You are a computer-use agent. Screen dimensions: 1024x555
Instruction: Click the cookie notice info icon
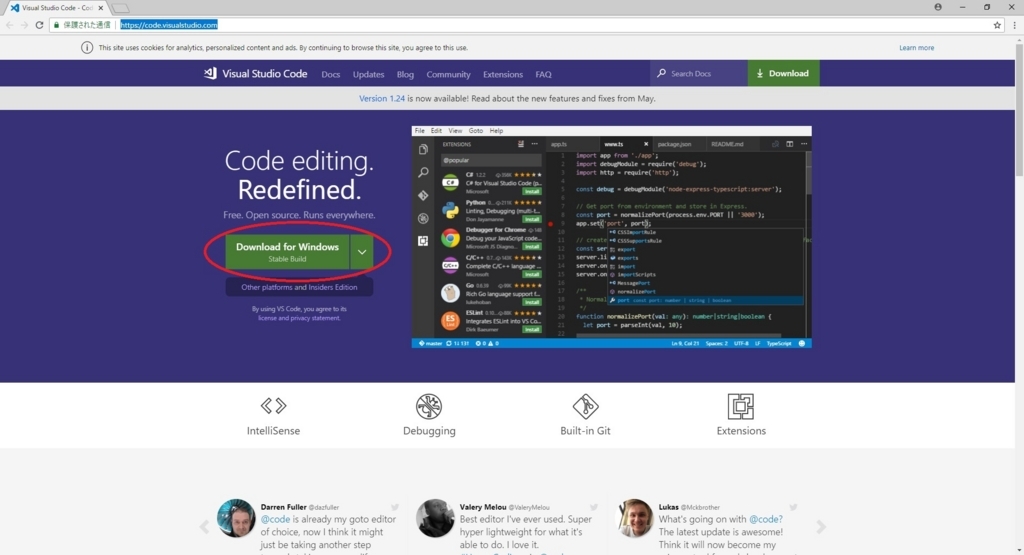[87, 48]
